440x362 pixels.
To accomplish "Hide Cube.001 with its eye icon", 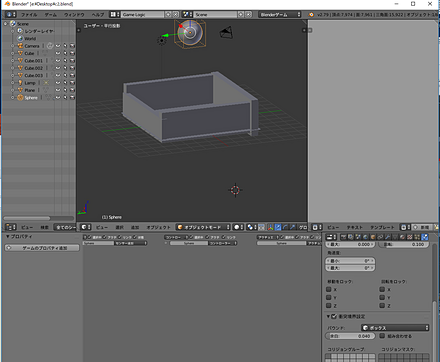I will point(58,61).
